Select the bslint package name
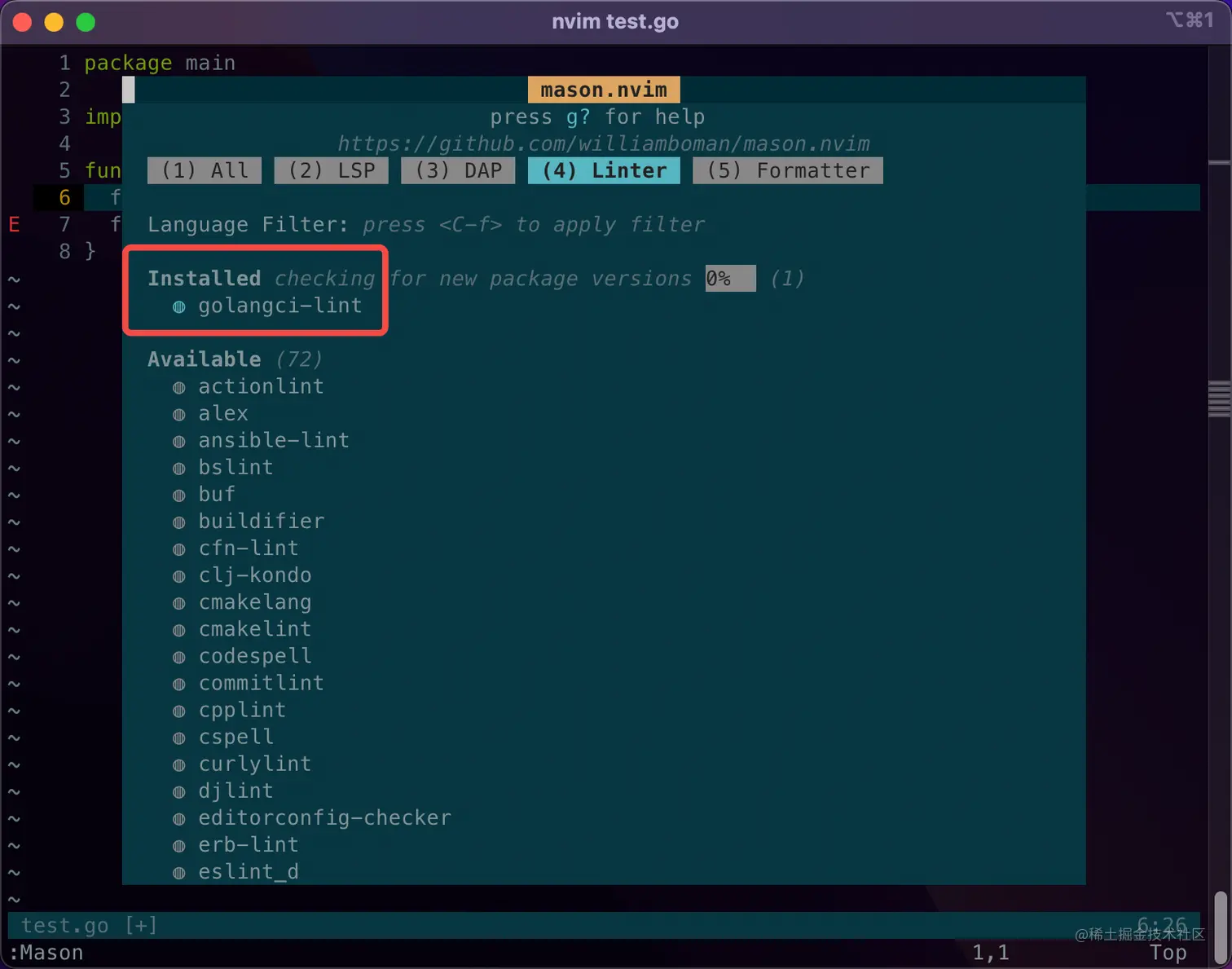This screenshot has width=1232, height=969. pos(236,467)
